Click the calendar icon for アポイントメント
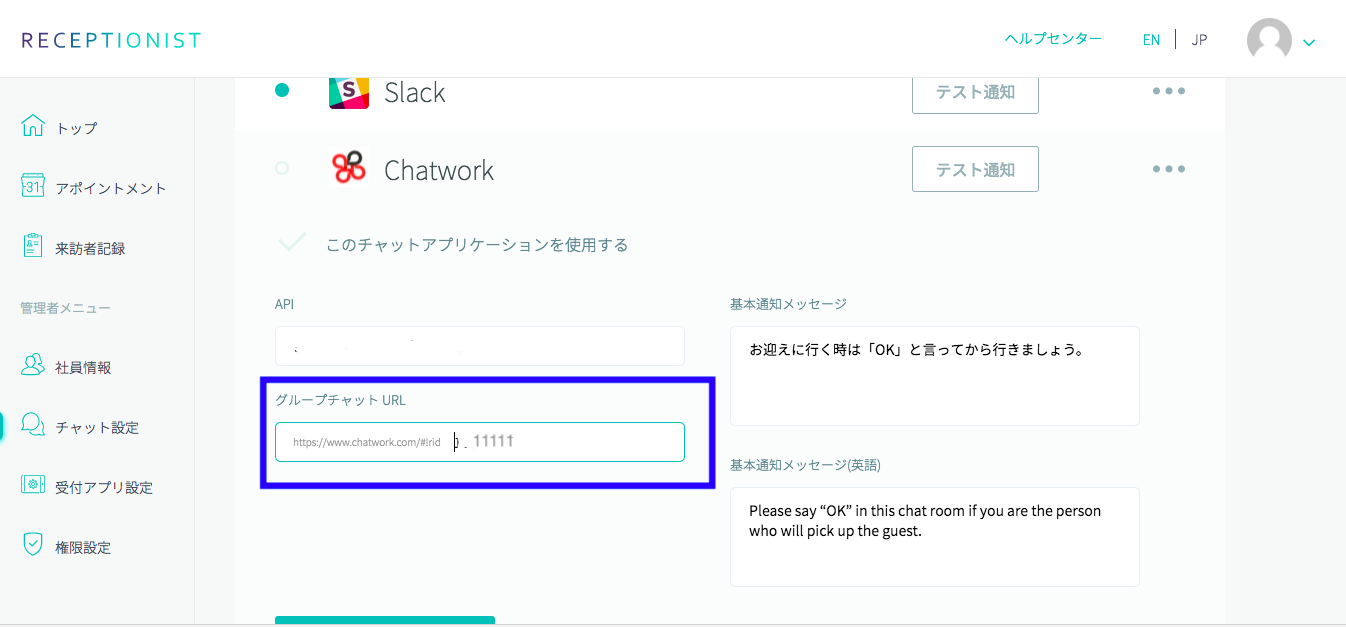Screen dimensions: 1346x627 [33, 187]
